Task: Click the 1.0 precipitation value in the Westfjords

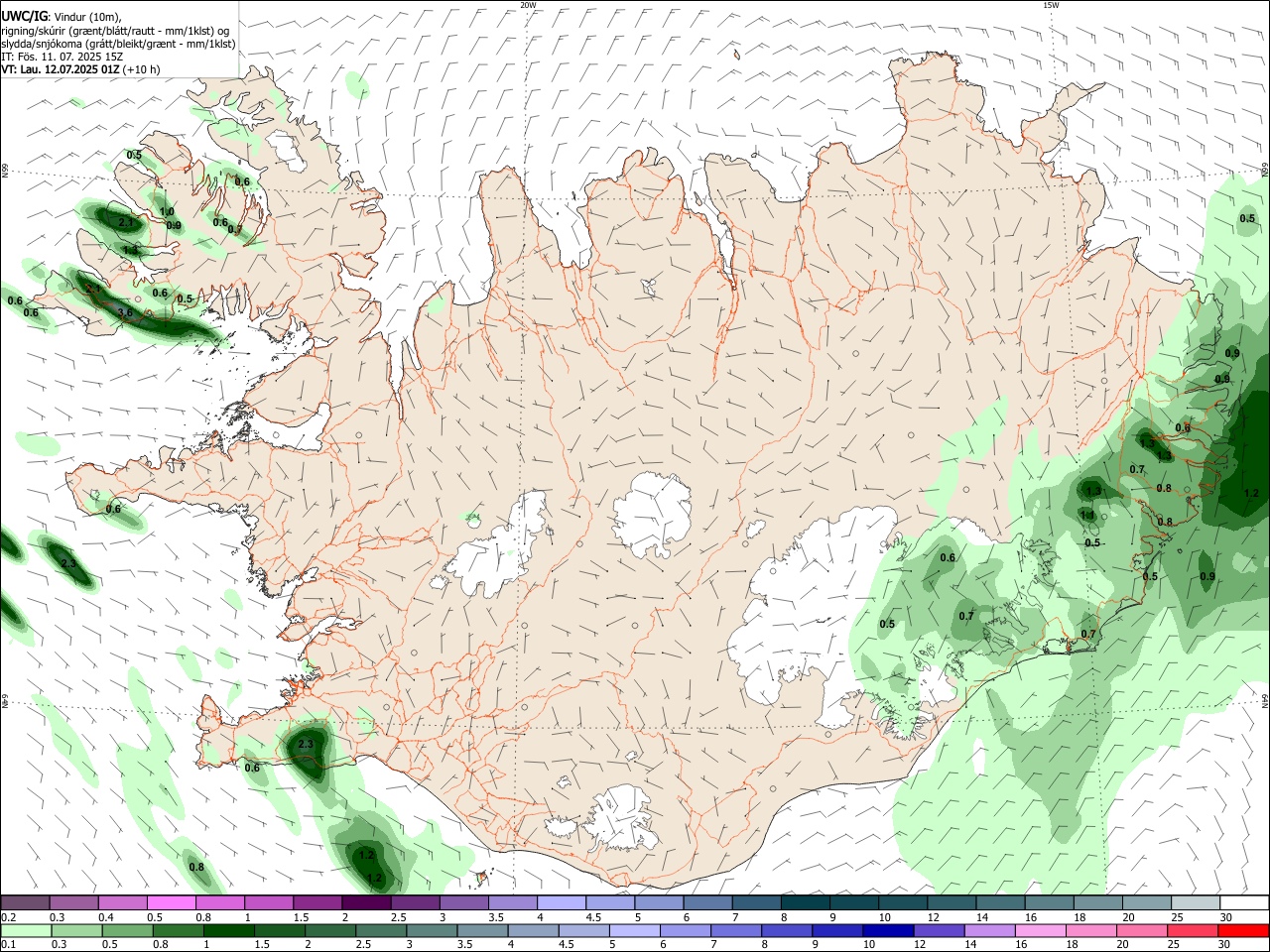Action: (167, 212)
